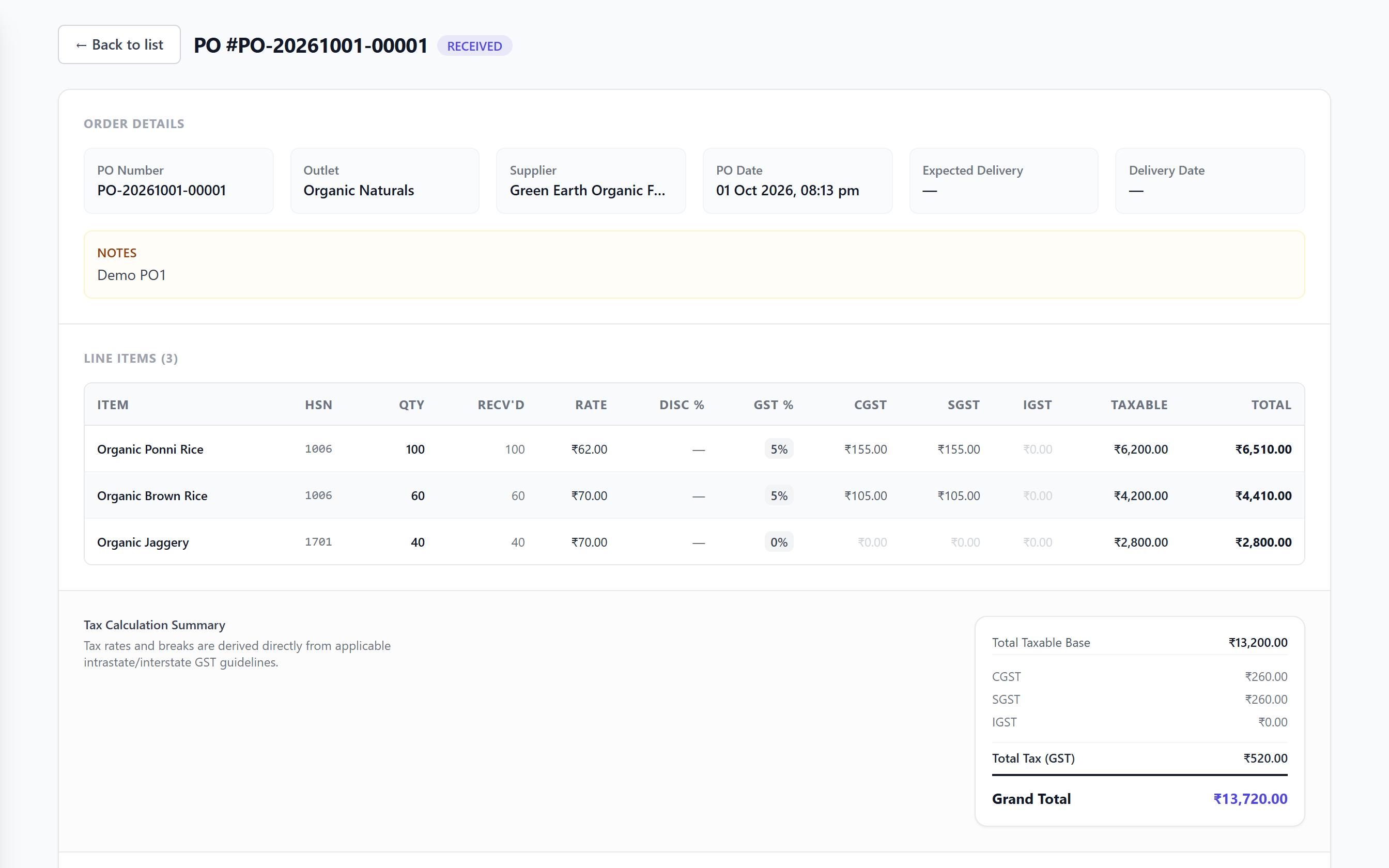Click the TAXABLE column header
The height and width of the screenshot is (868, 1389).
click(x=1139, y=405)
